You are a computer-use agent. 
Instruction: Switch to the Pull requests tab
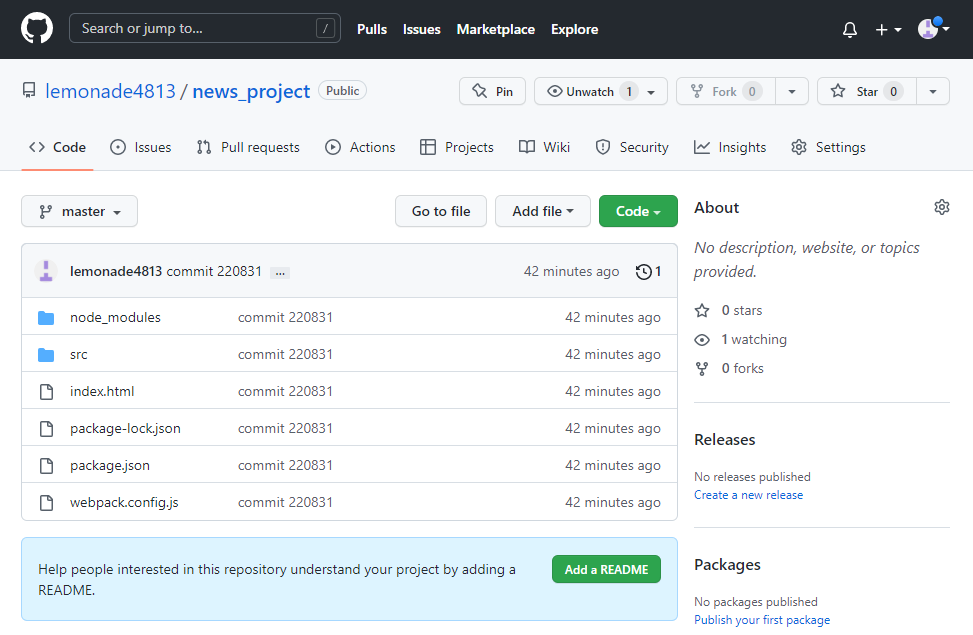click(x=248, y=147)
